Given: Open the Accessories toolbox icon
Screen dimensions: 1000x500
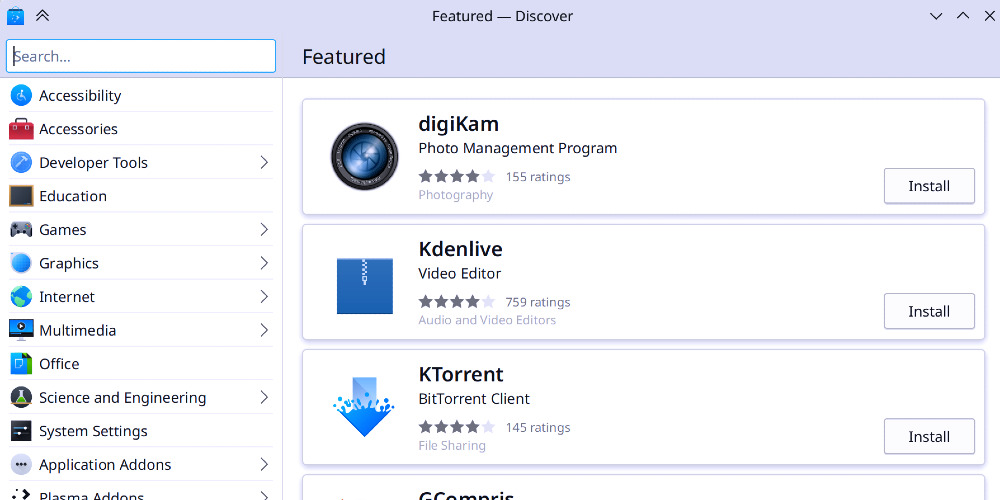Looking at the screenshot, I should point(21,129).
